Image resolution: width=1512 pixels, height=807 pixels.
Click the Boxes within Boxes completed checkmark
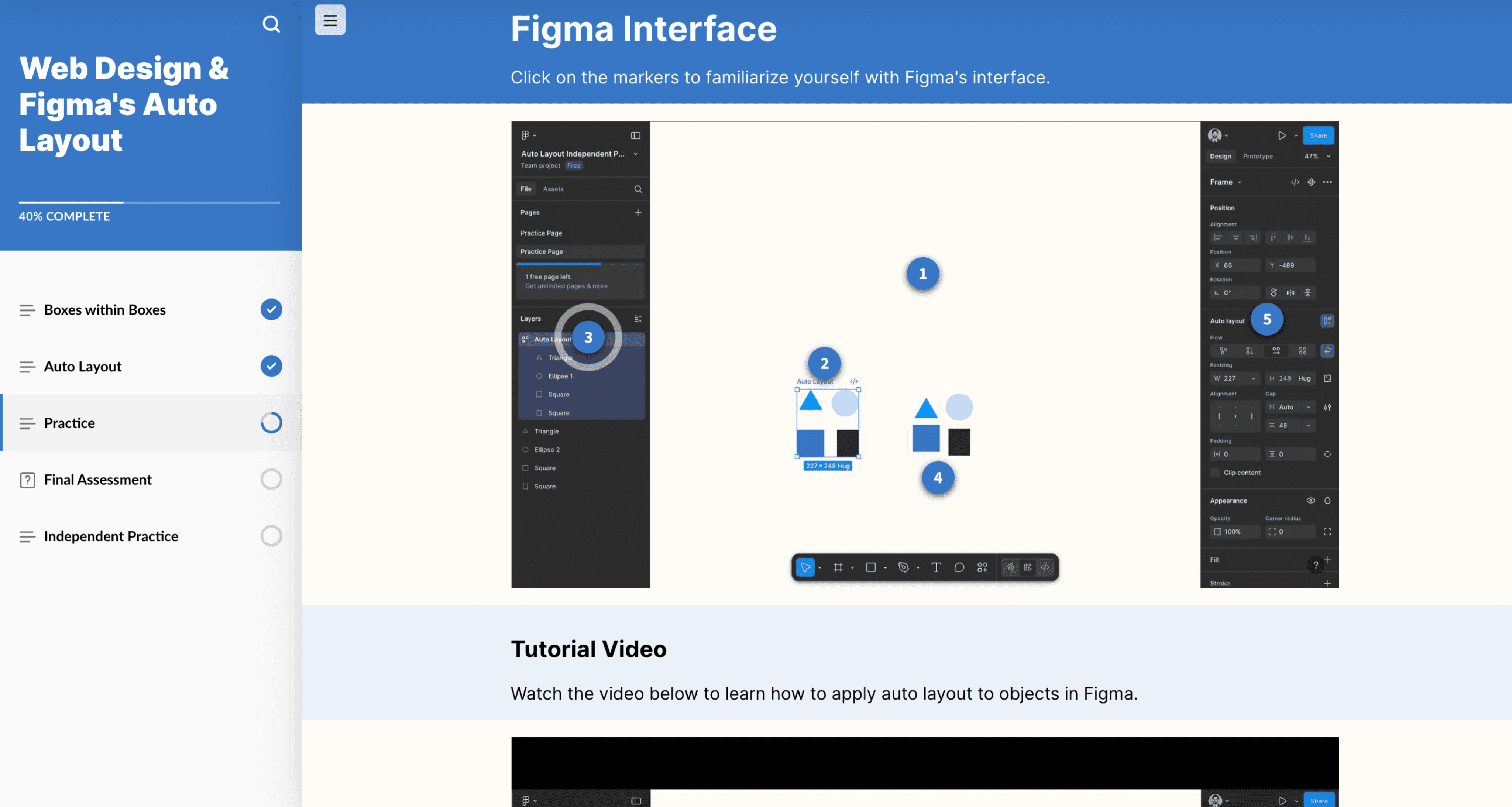coord(271,309)
